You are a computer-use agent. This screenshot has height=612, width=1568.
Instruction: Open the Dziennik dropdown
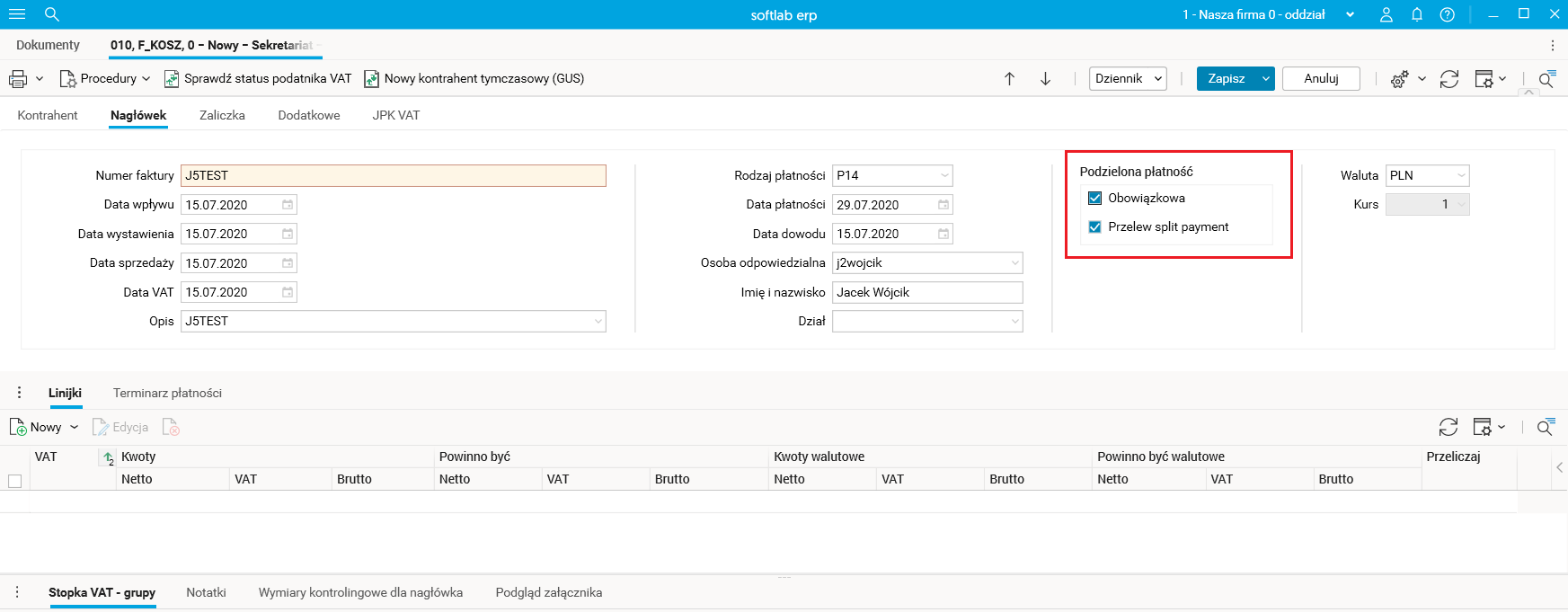pos(1128,79)
